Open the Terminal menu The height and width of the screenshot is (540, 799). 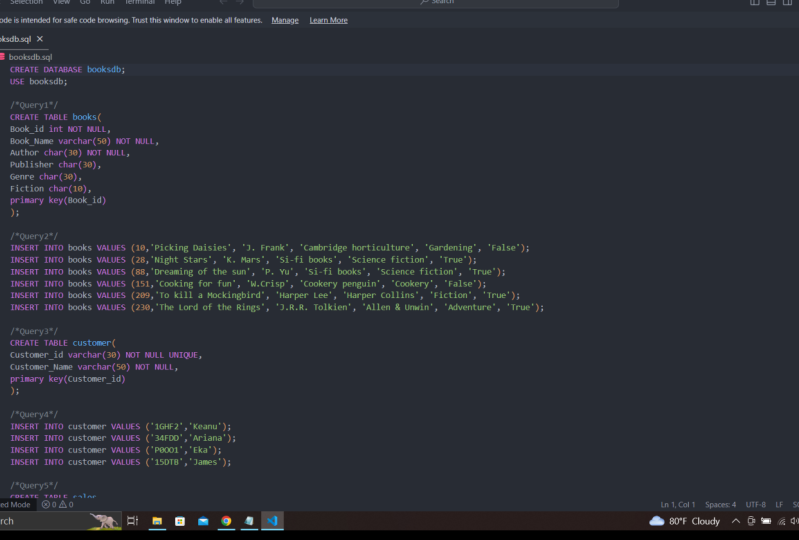point(140,3)
